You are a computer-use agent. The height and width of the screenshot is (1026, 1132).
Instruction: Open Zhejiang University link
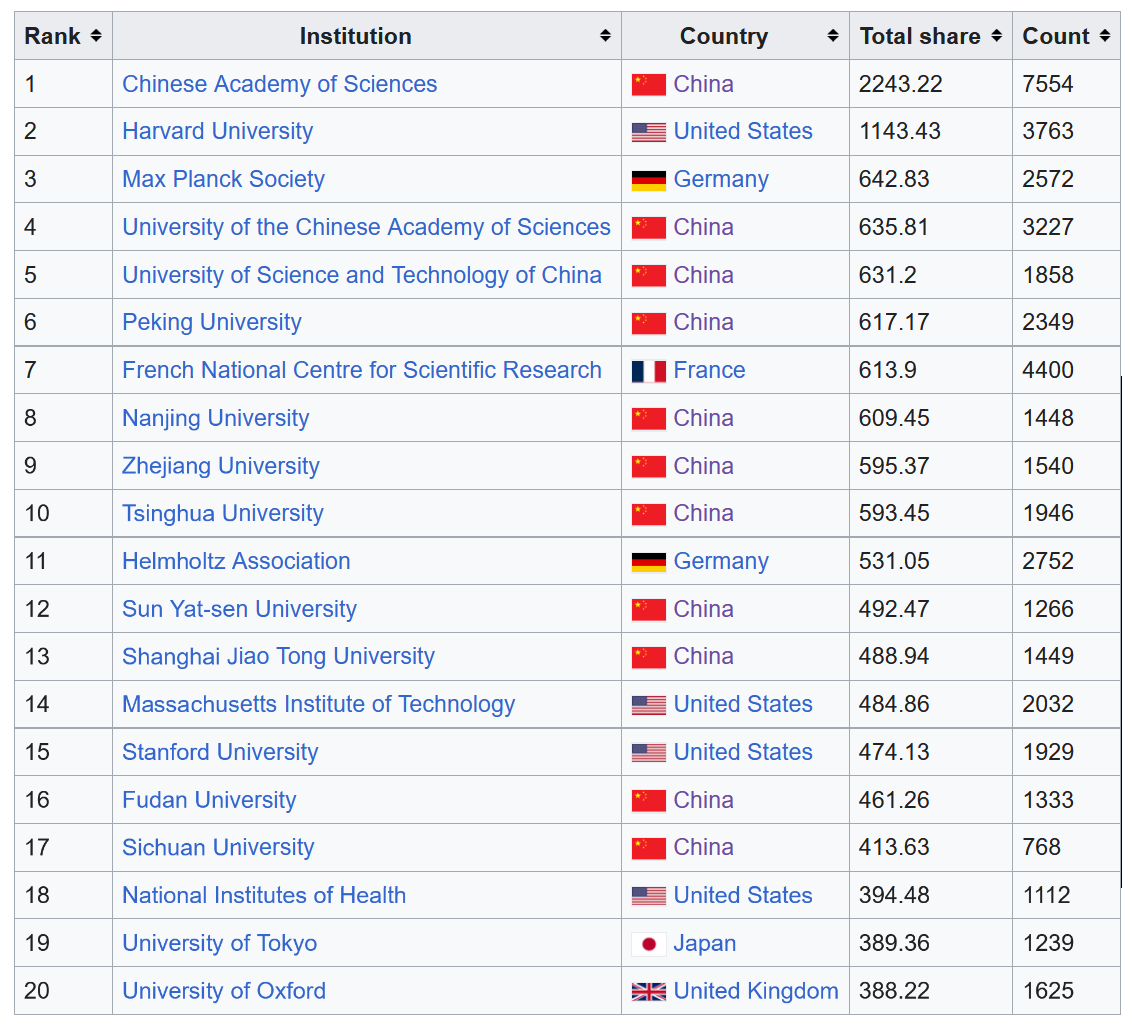point(220,466)
